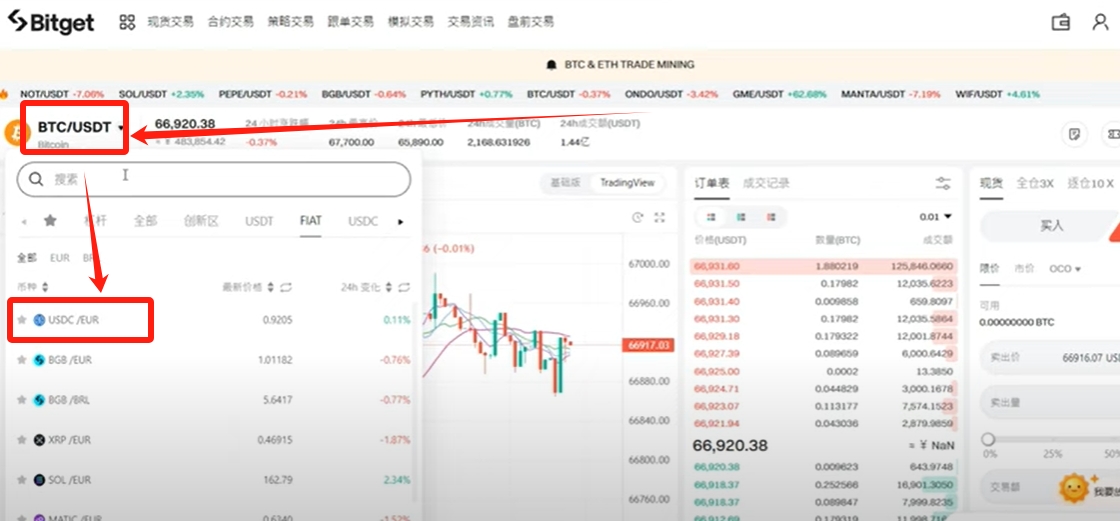
Task: Switch to TradingView chart mode
Action: [627, 183]
